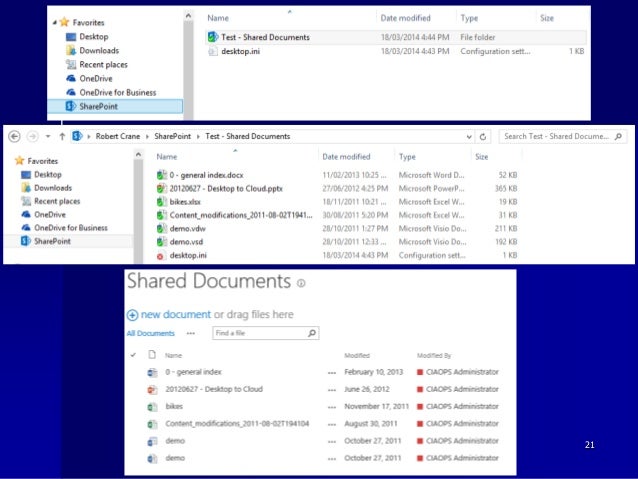Expand chevron after Robert Crane breadcrumb
This screenshot has width=638, height=479.
(x=147, y=136)
